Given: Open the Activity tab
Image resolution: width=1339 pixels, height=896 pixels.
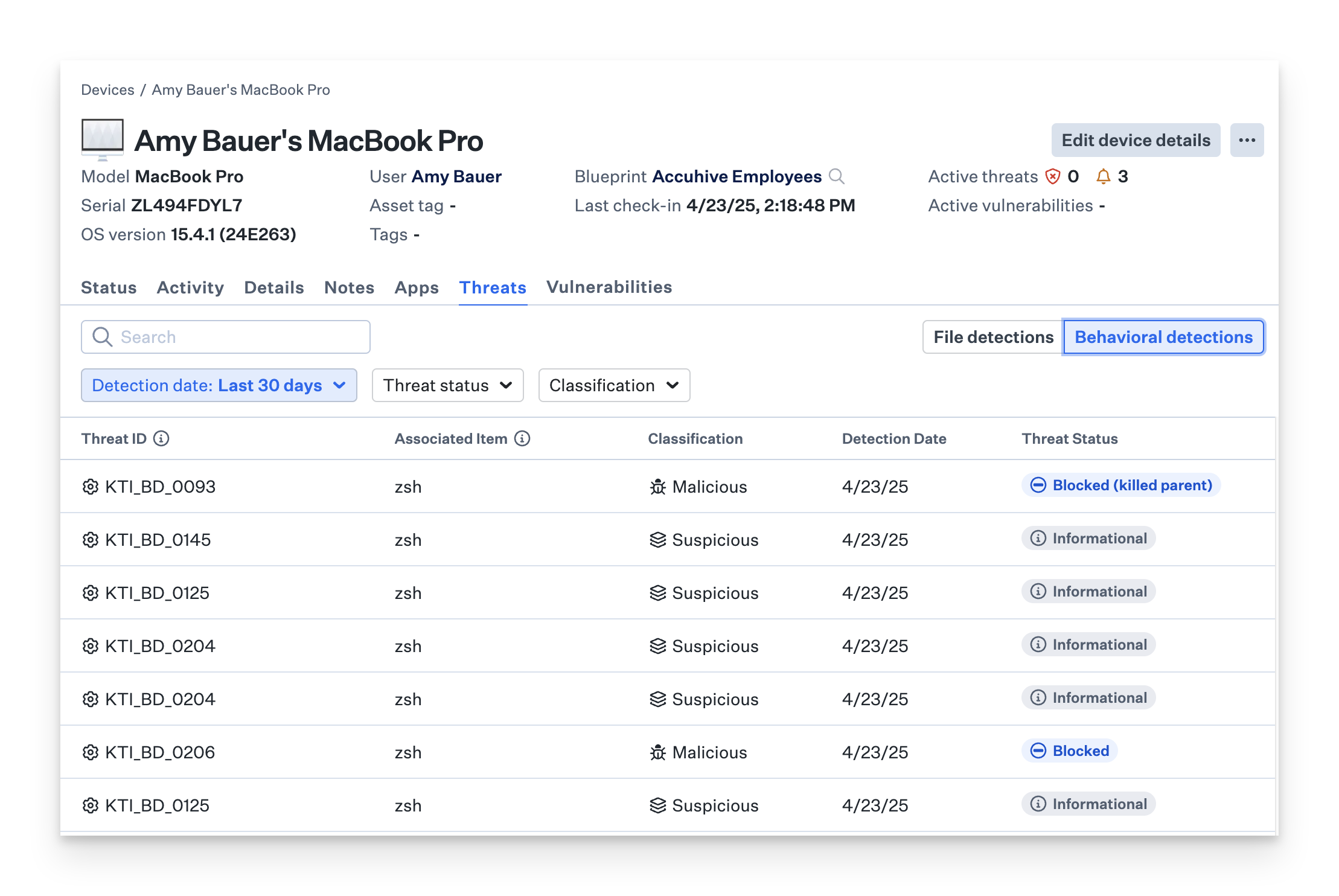Looking at the screenshot, I should point(190,287).
